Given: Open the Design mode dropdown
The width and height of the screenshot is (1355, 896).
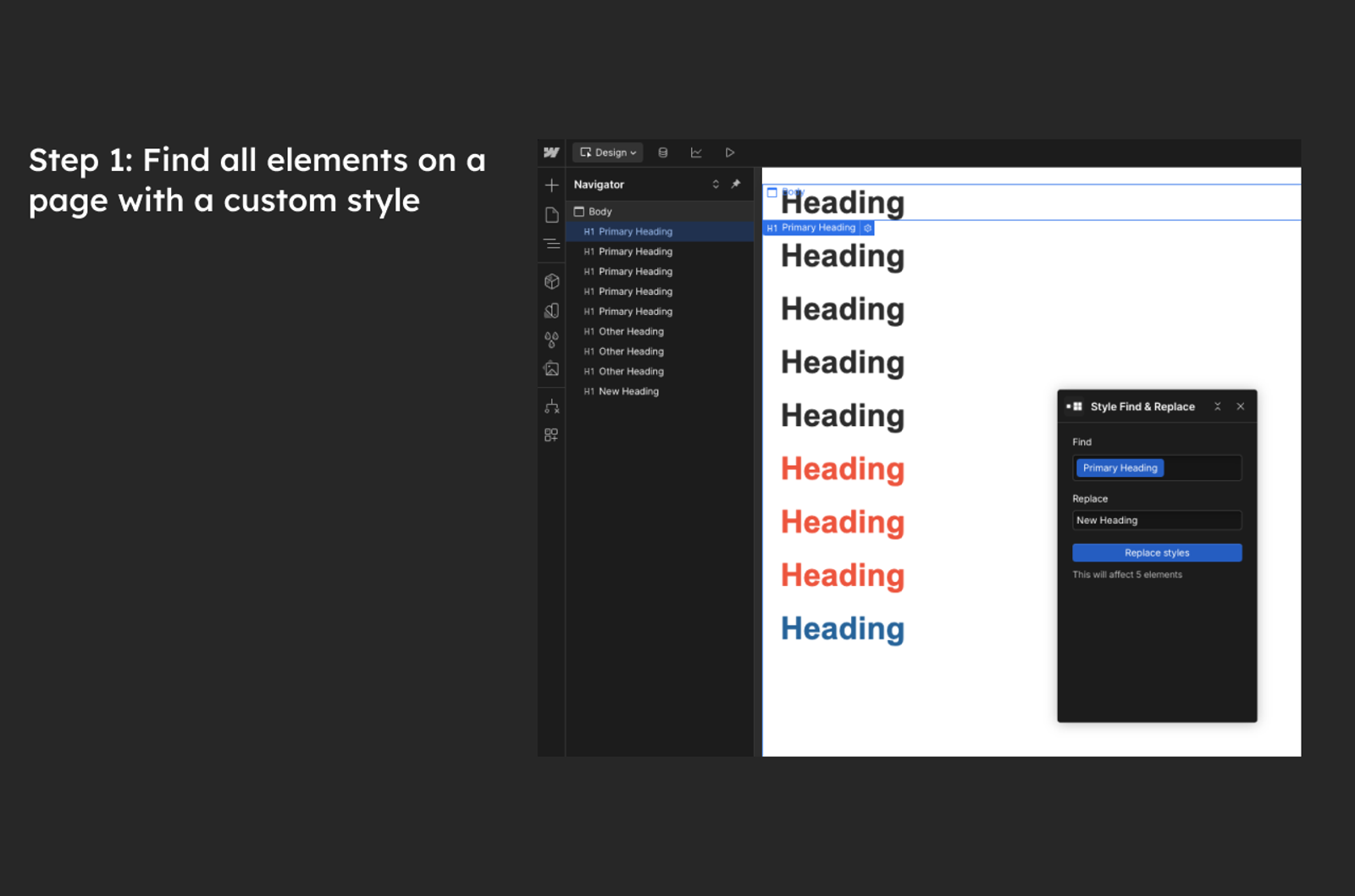Looking at the screenshot, I should (x=608, y=152).
